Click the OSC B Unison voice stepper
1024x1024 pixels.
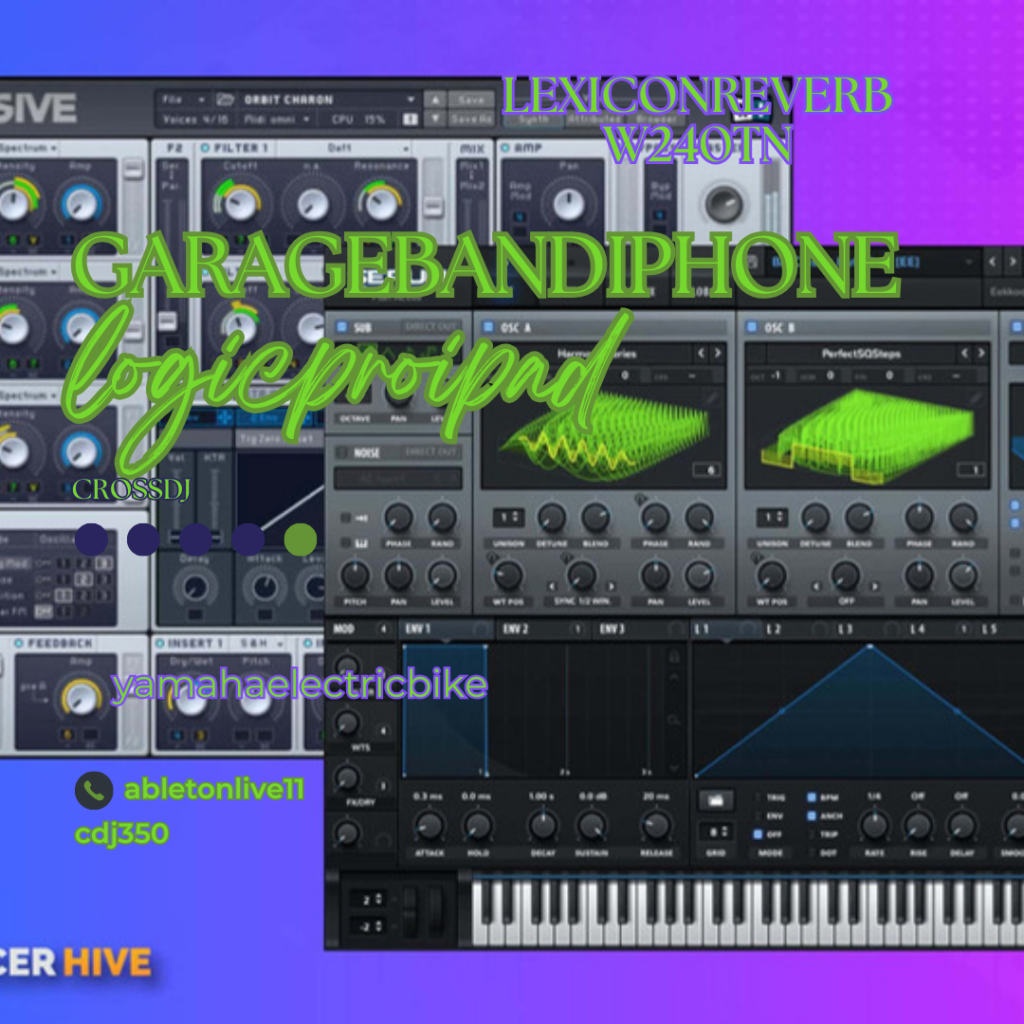point(772,517)
